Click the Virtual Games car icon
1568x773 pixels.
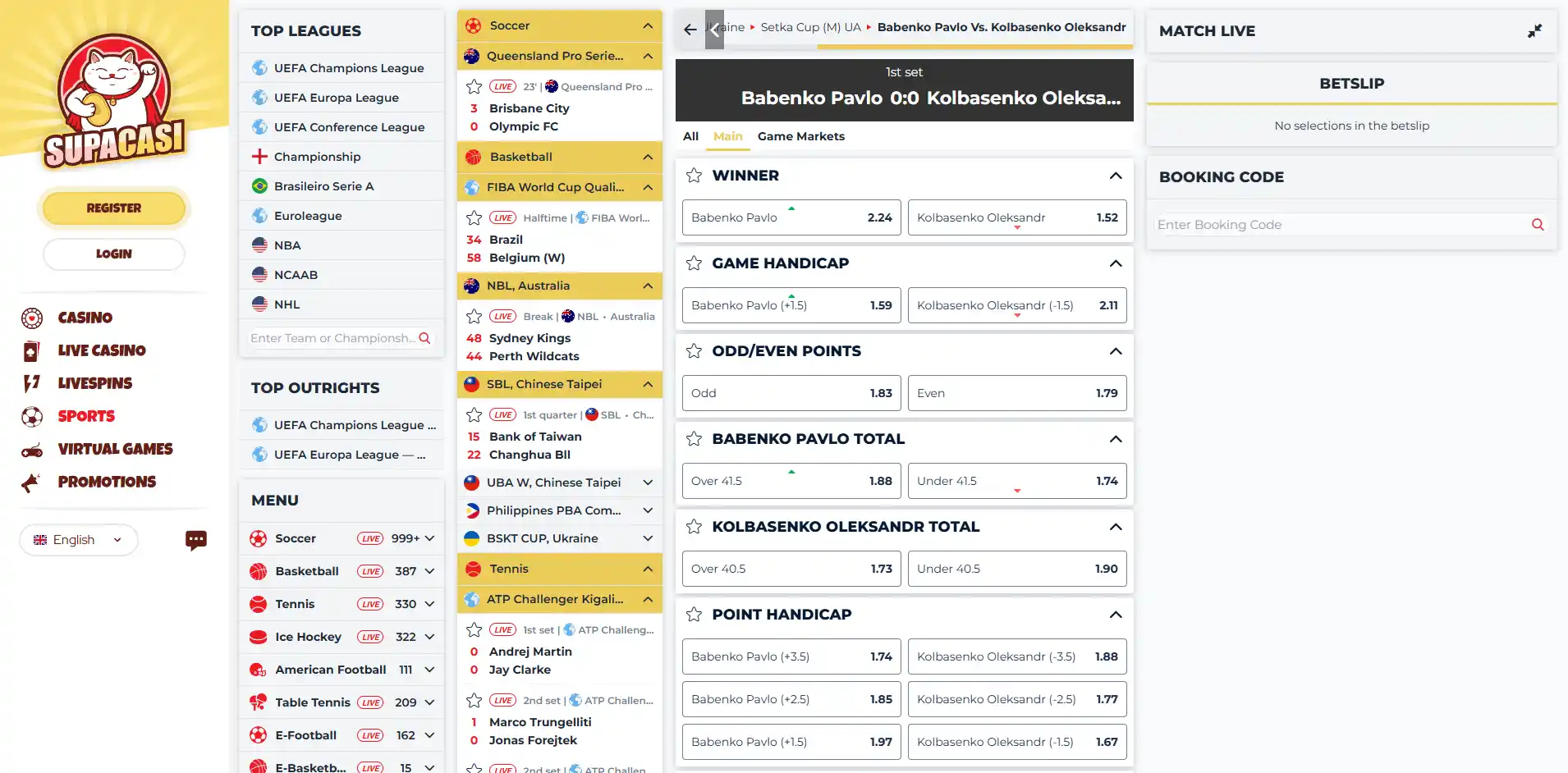(32, 449)
